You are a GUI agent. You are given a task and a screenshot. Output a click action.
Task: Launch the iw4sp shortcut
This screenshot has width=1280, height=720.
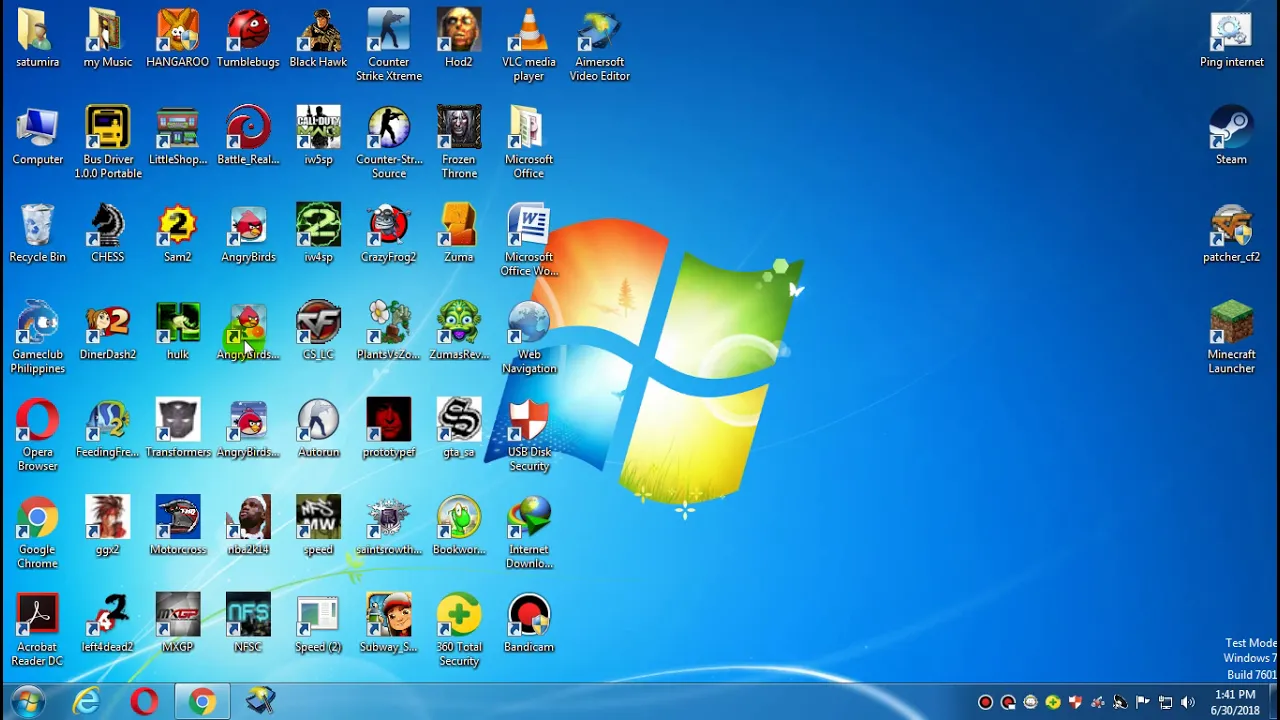[x=318, y=234]
